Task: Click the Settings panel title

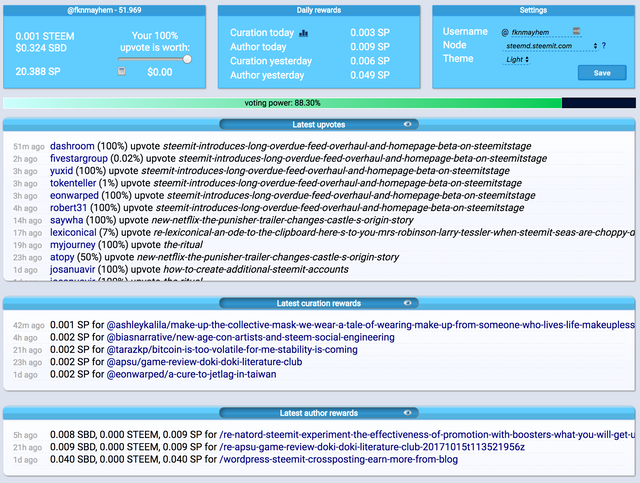Action: click(533, 10)
